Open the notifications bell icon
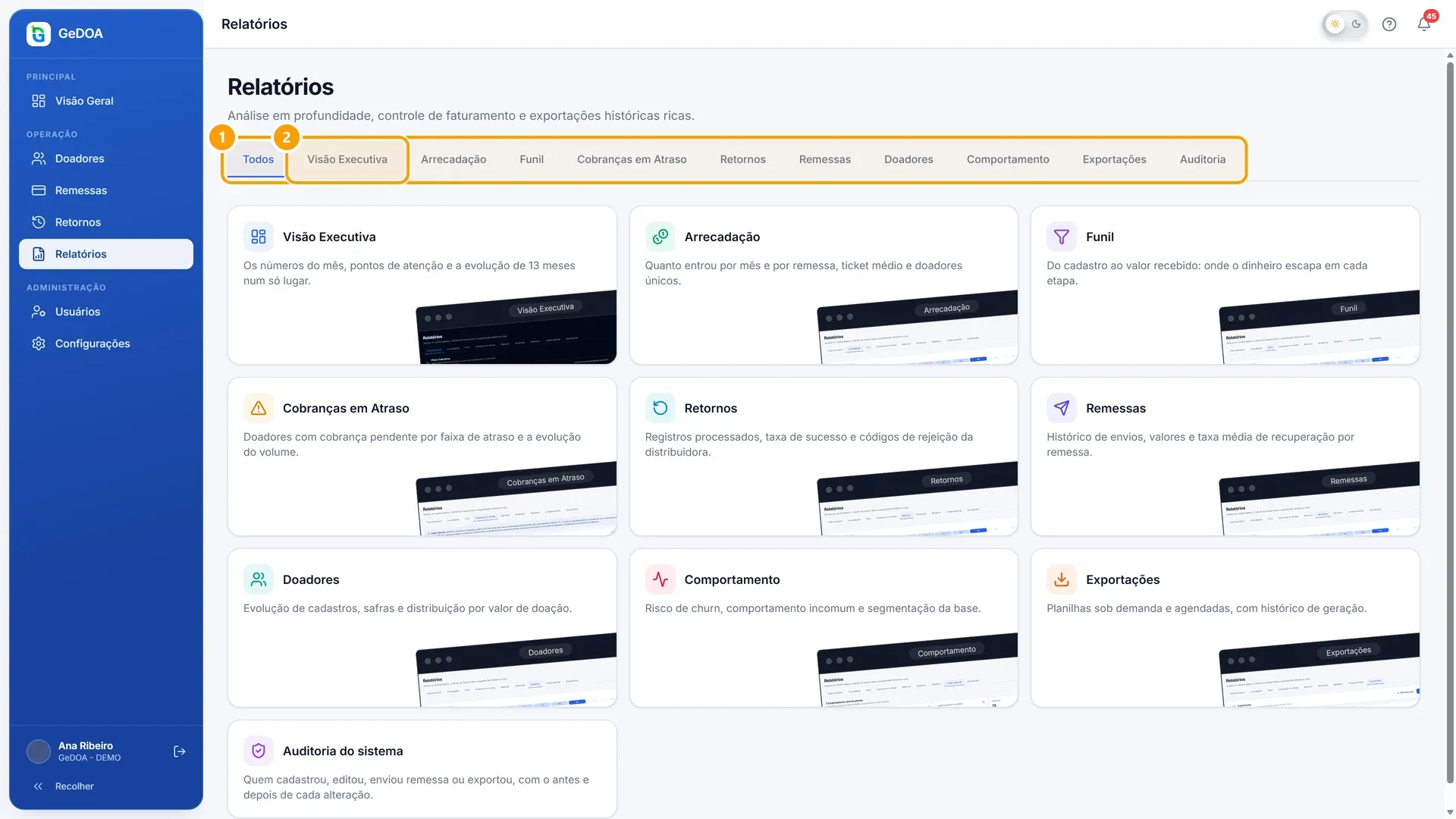Image resolution: width=1456 pixels, height=819 pixels. tap(1423, 24)
